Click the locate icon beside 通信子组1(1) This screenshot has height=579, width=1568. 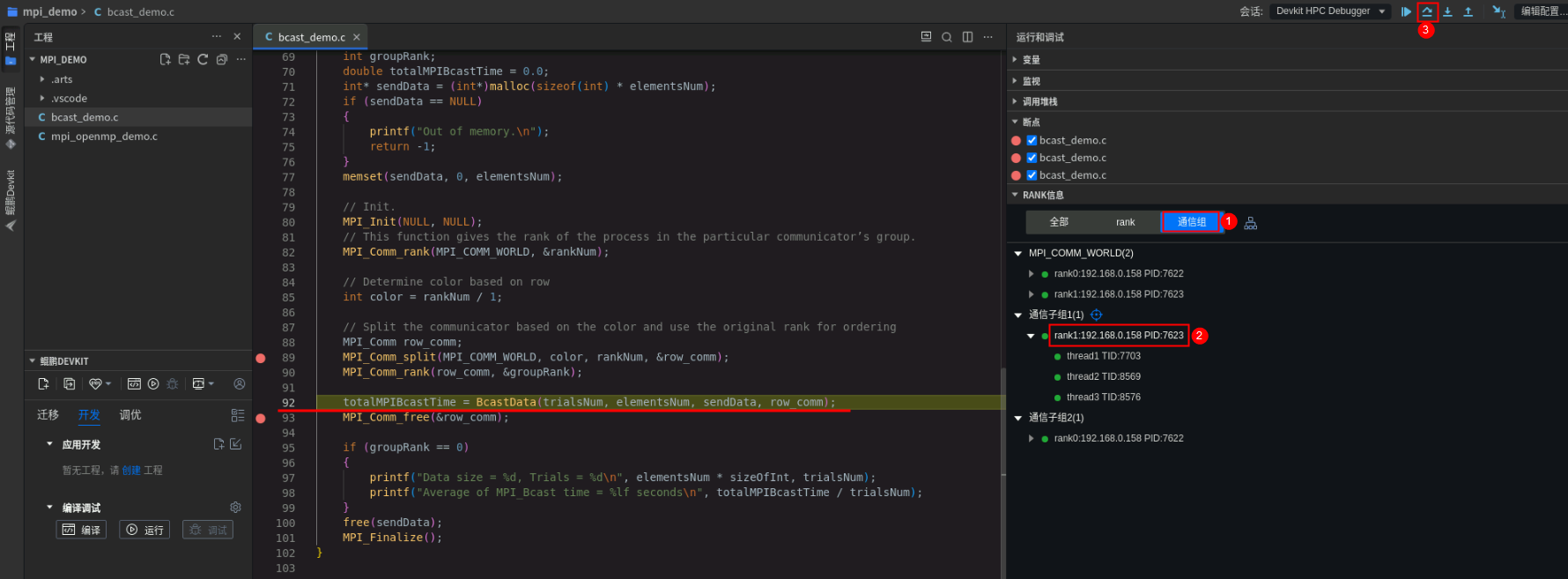pyautogui.click(x=1097, y=315)
